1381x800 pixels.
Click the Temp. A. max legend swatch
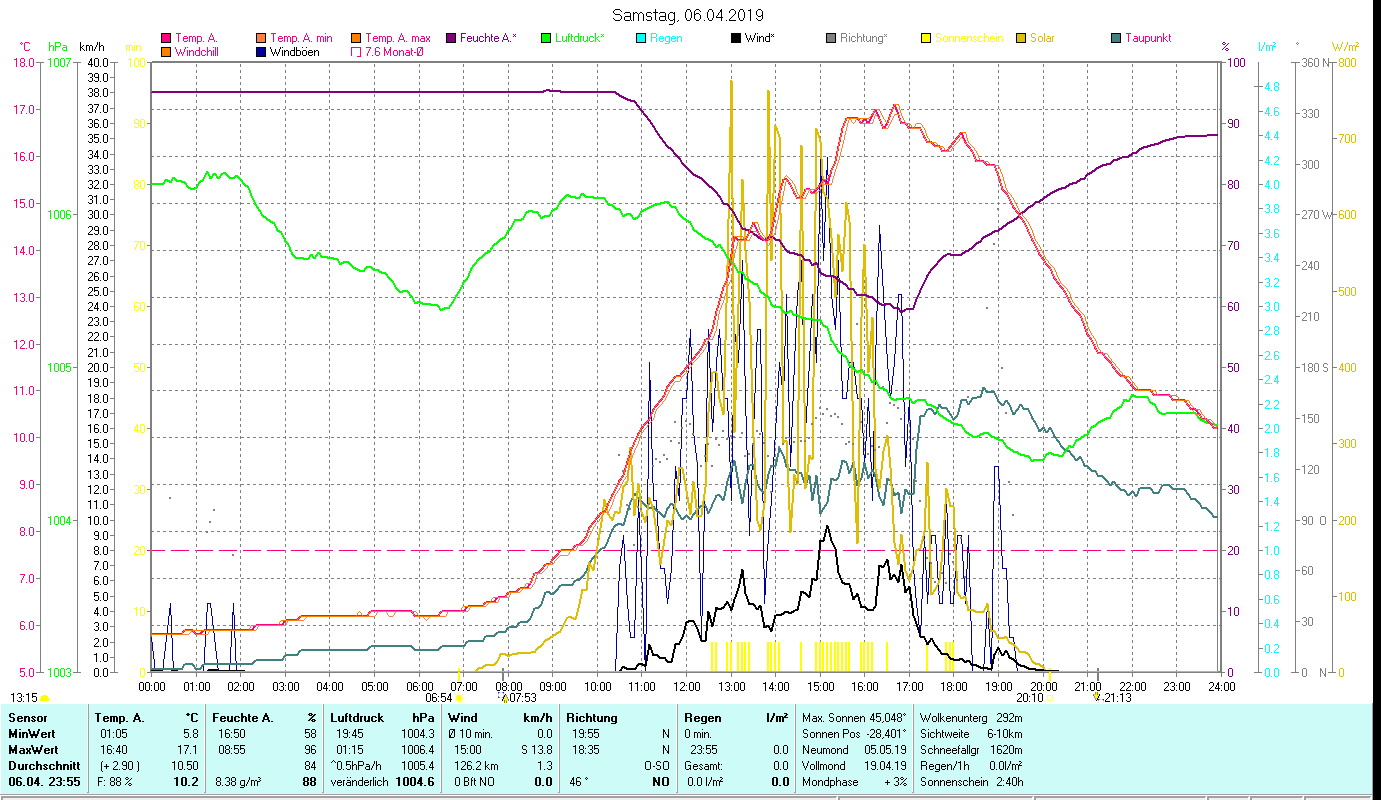[356, 39]
